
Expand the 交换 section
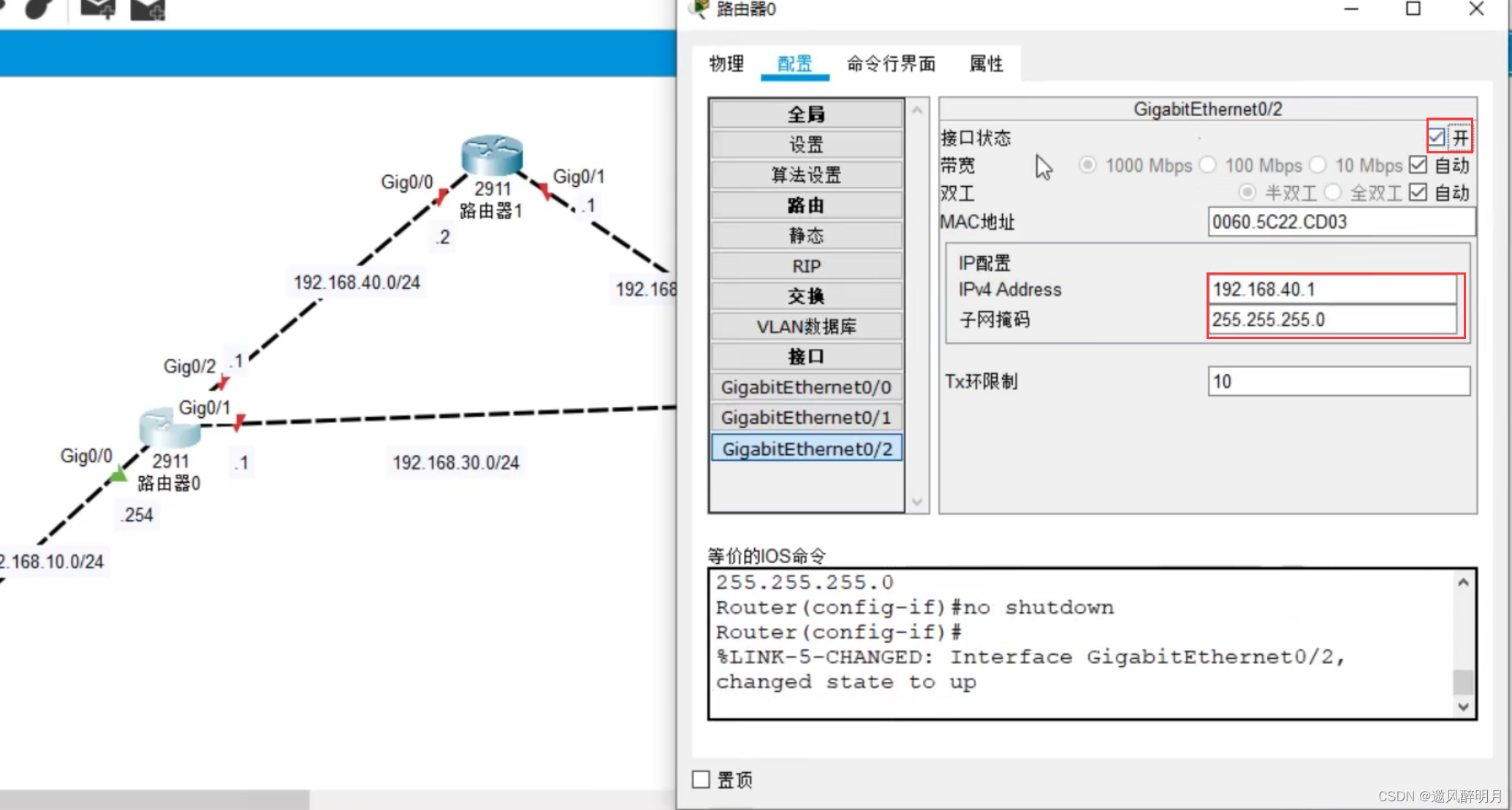(x=806, y=296)
